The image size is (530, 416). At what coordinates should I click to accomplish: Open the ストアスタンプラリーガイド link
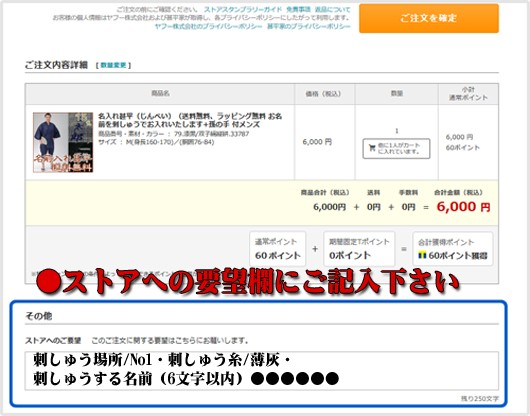click(243, 9)
